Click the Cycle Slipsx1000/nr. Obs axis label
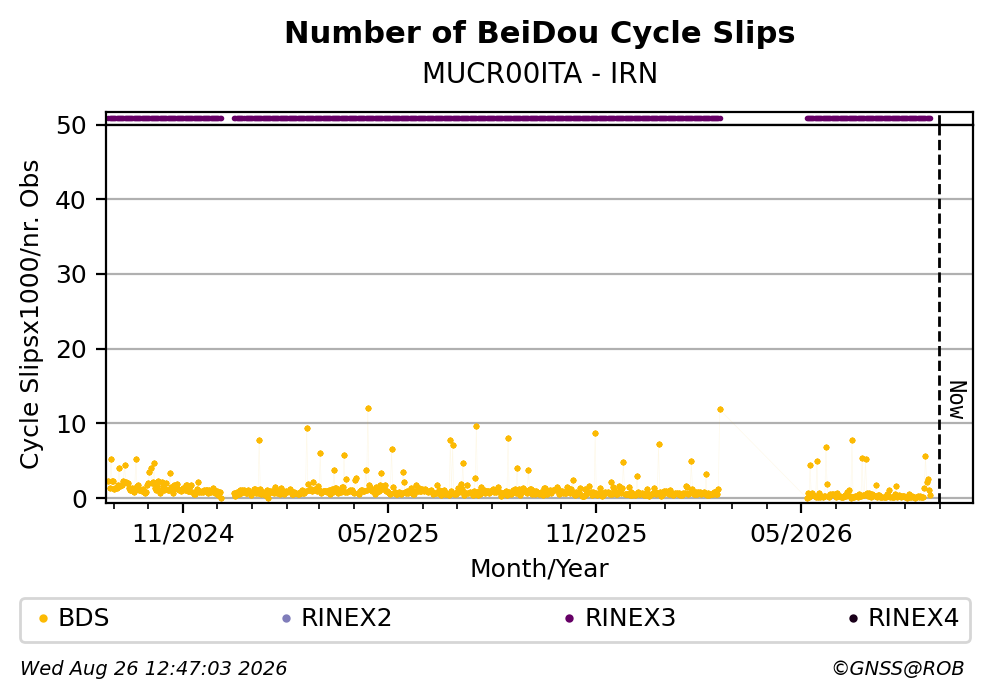The image size is (993, 699). coord(29,315)
